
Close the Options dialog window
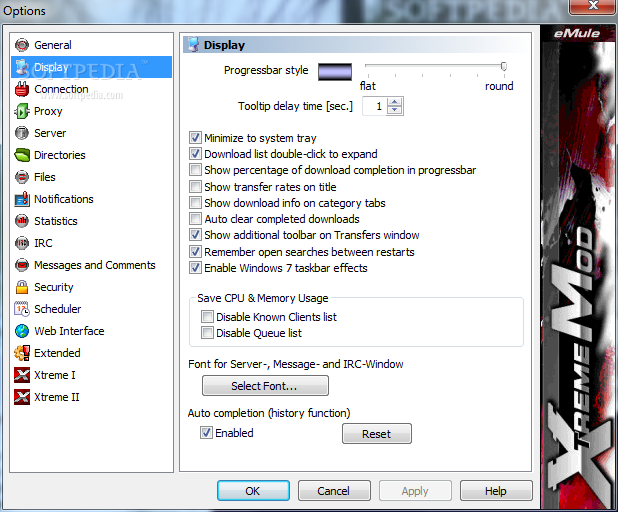592,7
